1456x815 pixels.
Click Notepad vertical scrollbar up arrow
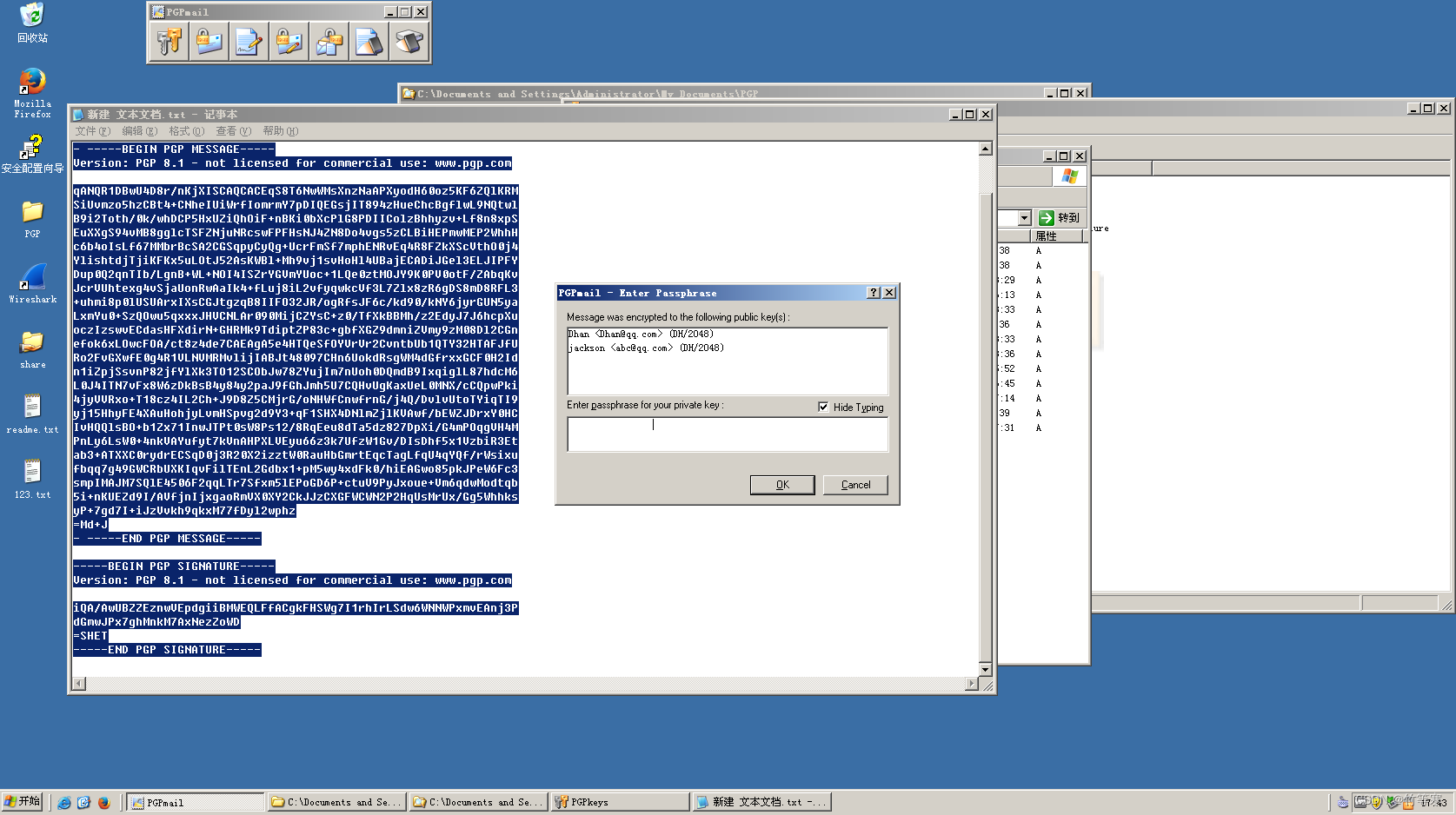986,149
